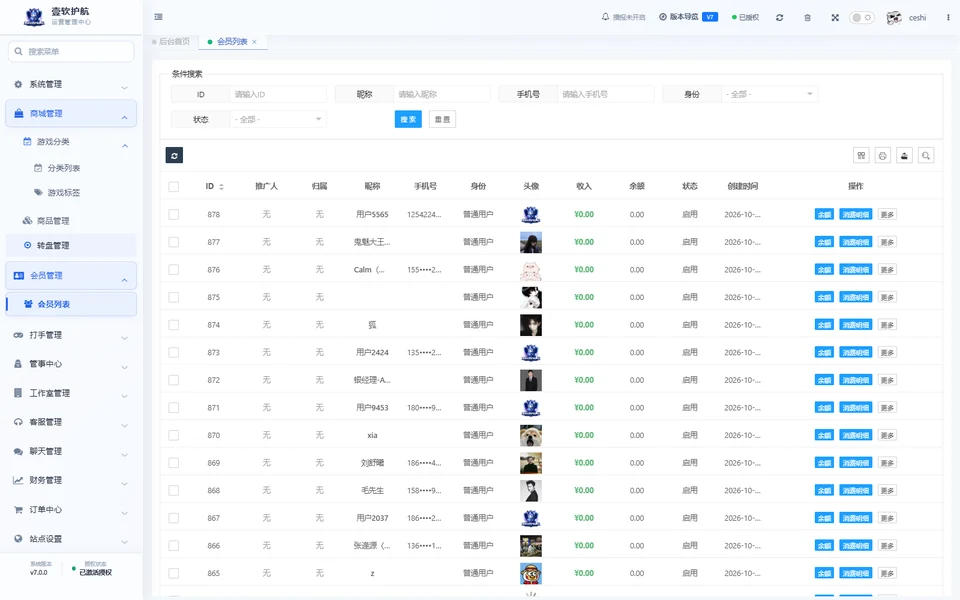Expand the 站点设置 menu
960x600 pixels.
coord(71,539)
